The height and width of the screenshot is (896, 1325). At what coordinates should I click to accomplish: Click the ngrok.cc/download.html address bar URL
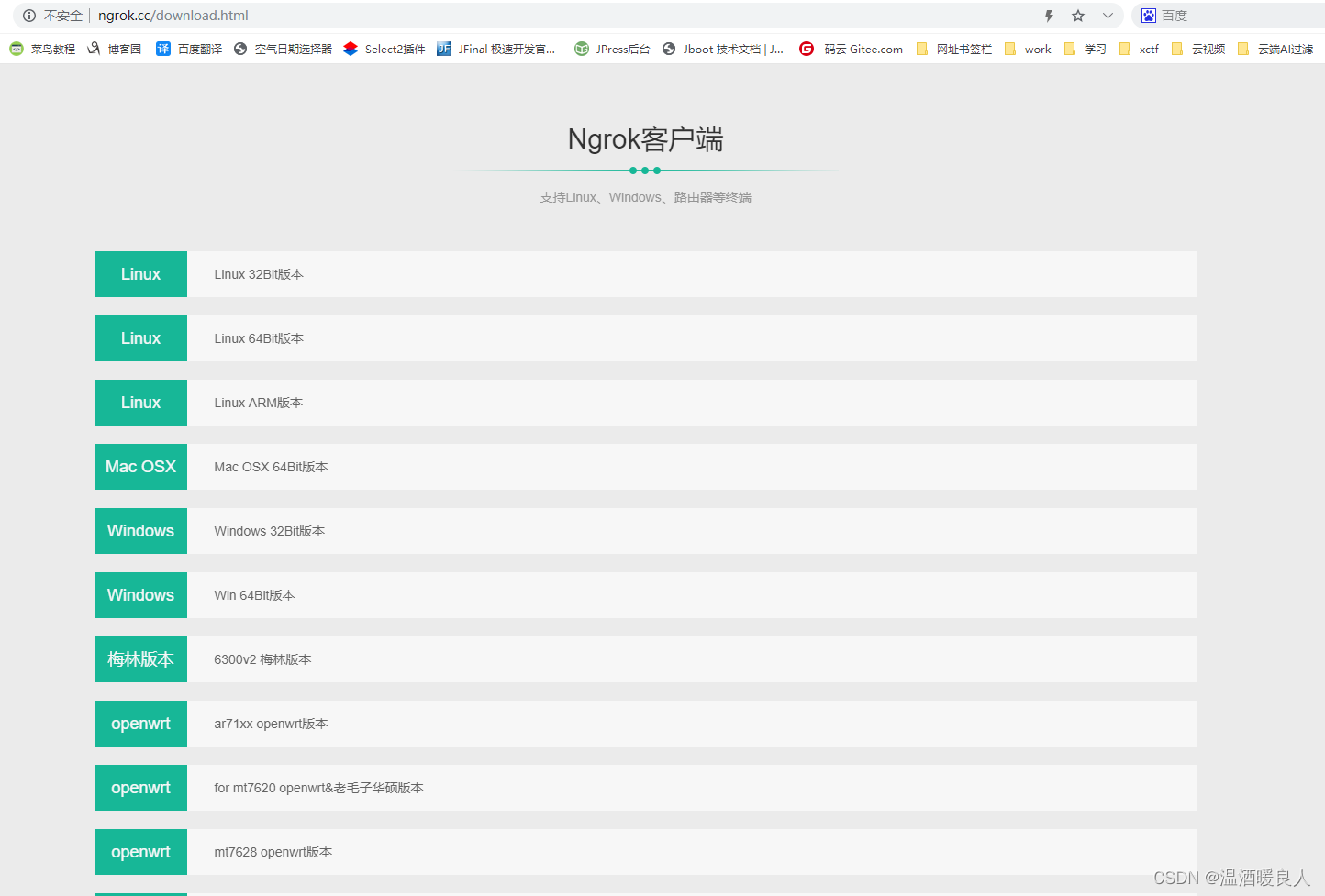pos(173,16)
